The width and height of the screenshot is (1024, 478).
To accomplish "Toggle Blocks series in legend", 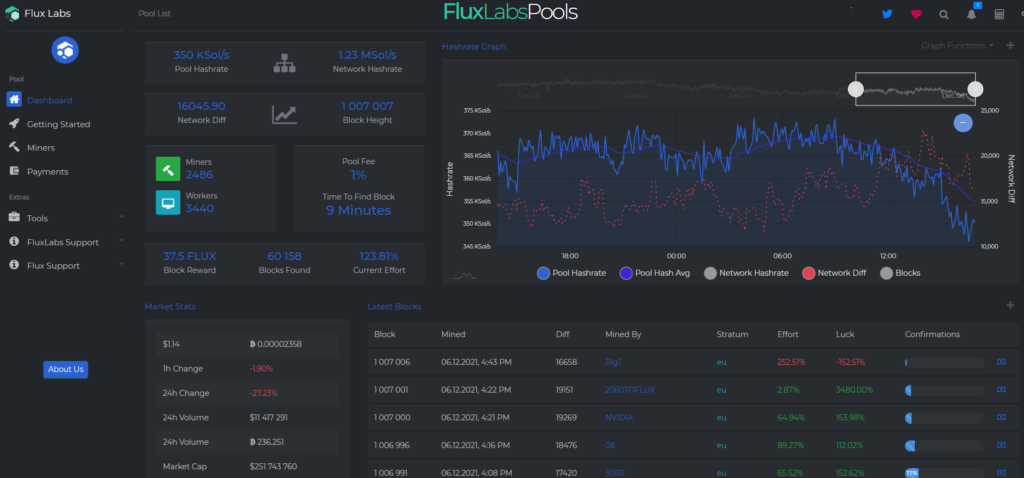I will click(x=901, y=273).
